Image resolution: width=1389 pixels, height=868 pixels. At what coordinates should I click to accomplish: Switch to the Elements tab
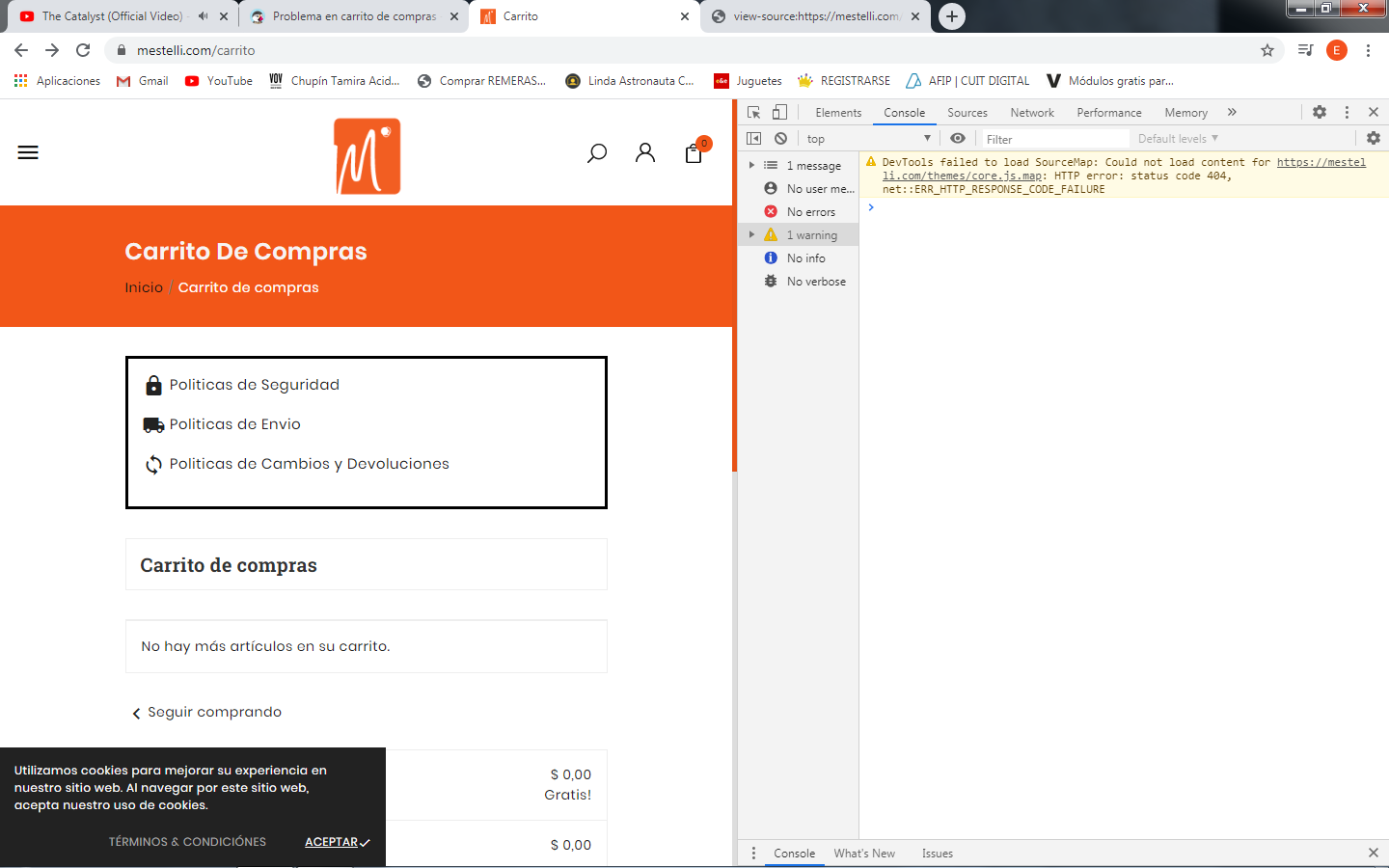click(x=838, y=113)
